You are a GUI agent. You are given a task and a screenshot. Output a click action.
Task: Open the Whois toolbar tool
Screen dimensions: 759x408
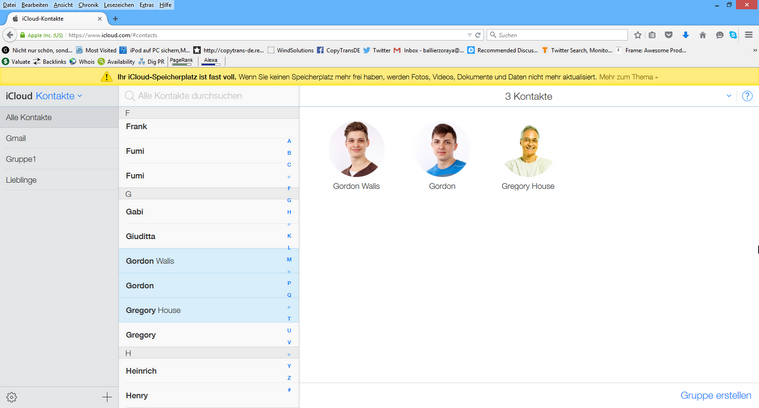click(82, 61)
